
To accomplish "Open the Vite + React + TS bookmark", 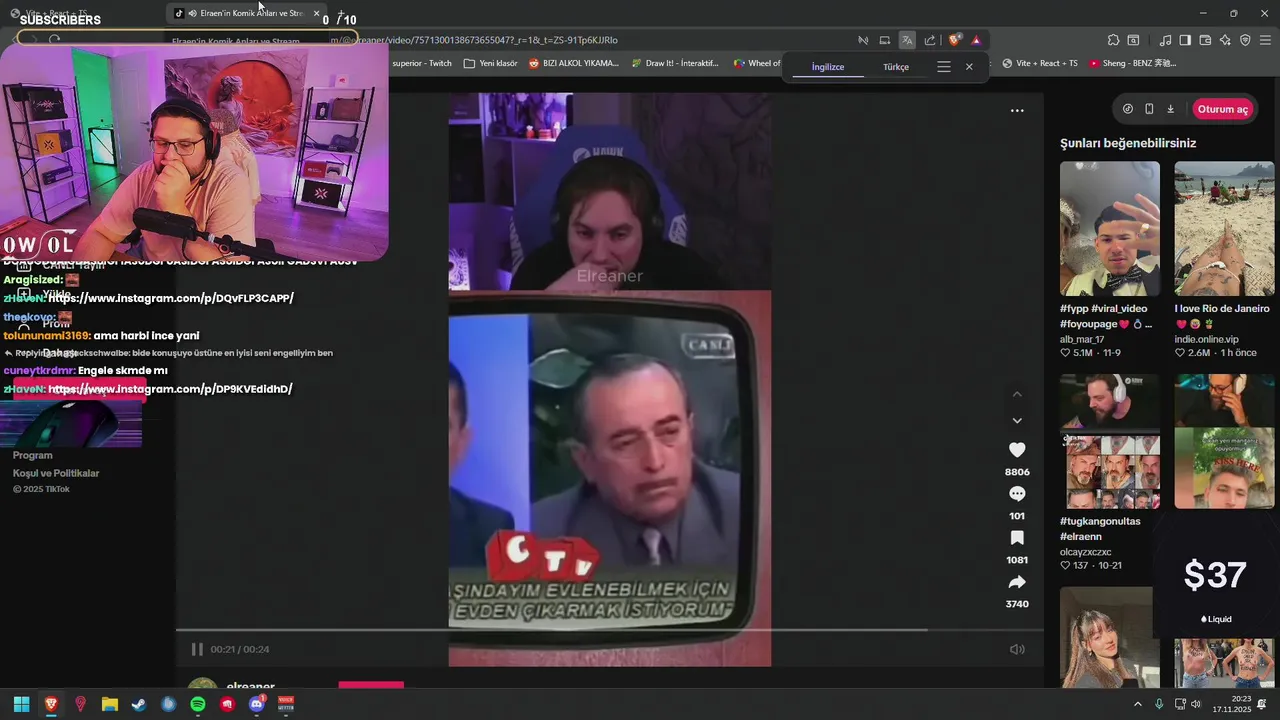I will (x=1039, y=63).
